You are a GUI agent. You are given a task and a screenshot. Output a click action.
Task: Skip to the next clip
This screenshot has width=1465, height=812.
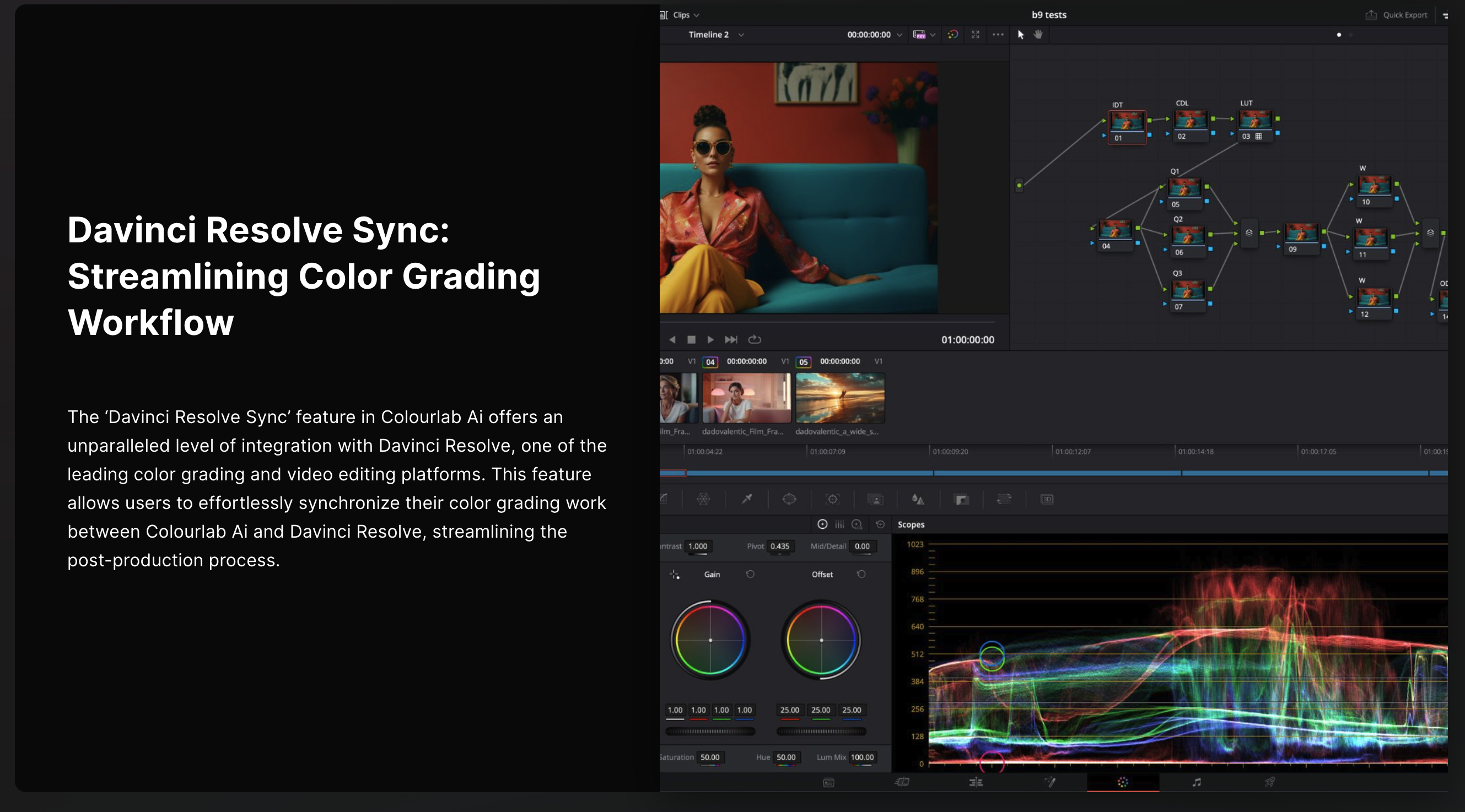[731, 339]
